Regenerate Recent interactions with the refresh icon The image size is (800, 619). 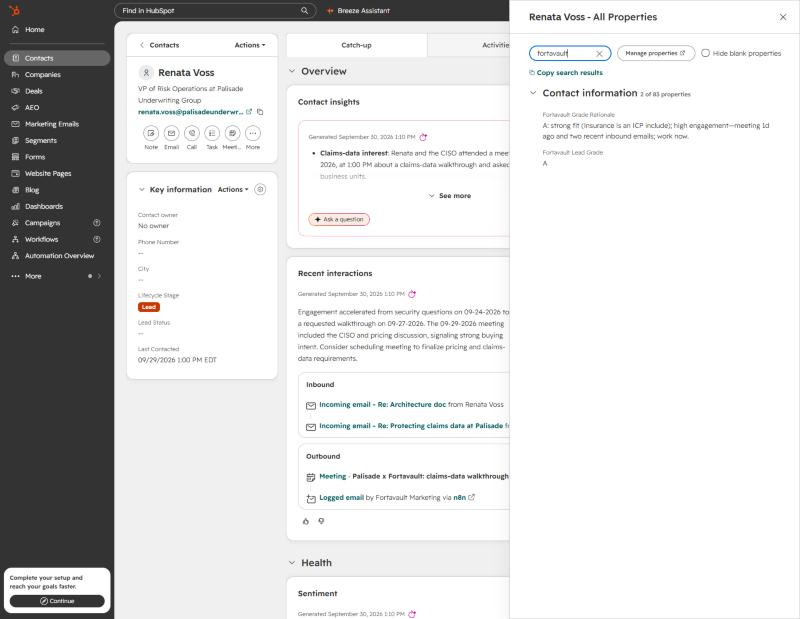pos(412,294)
